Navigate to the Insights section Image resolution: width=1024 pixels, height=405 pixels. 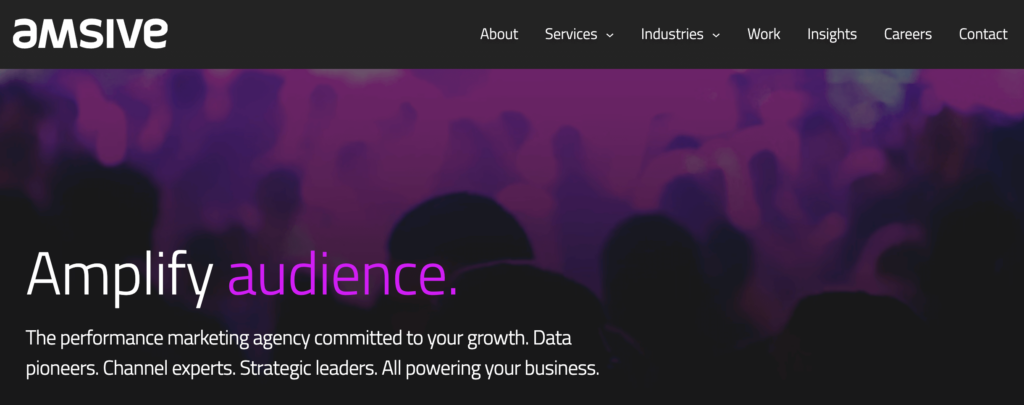click(x=832, y=34)
